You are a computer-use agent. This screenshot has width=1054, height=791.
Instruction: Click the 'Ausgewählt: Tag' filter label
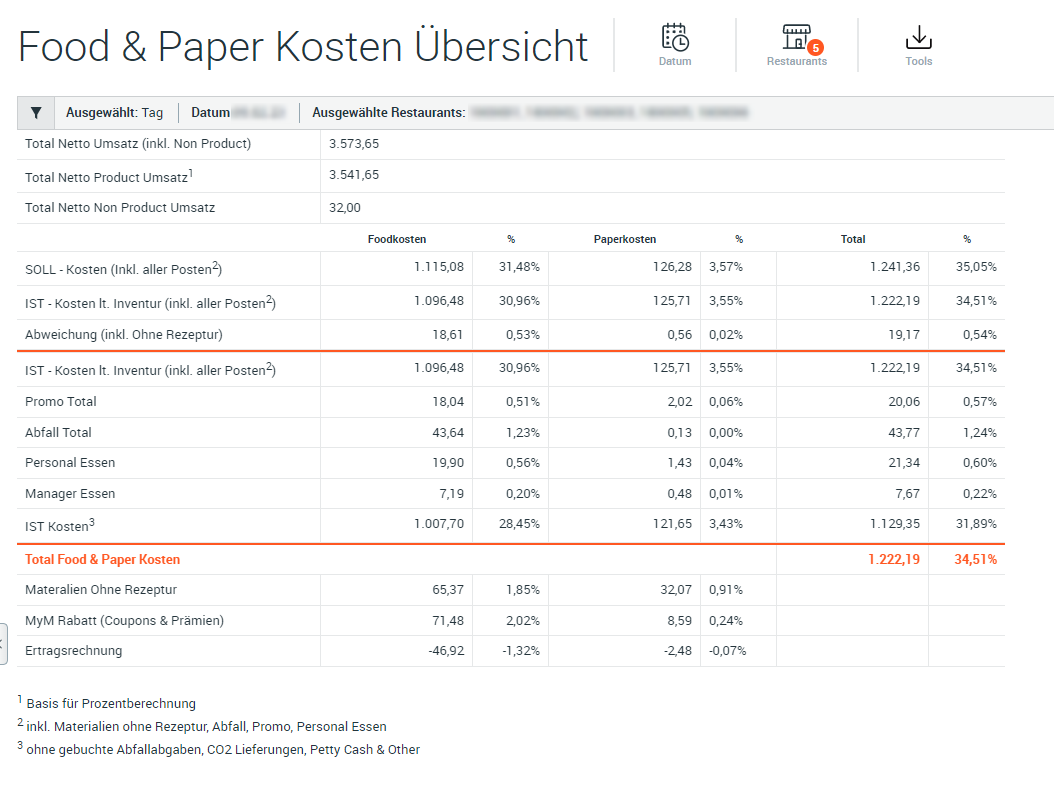(x=114, y=113)
